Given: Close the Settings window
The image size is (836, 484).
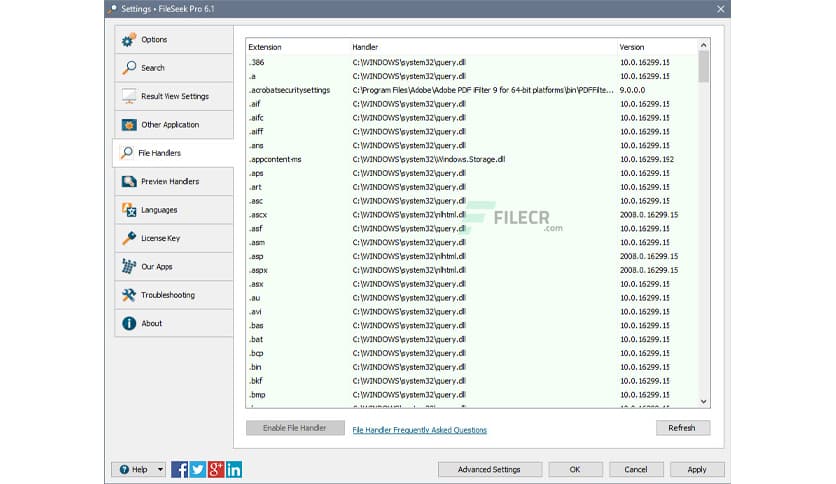Looking at the screenshot, I should [x=721, y=9].
